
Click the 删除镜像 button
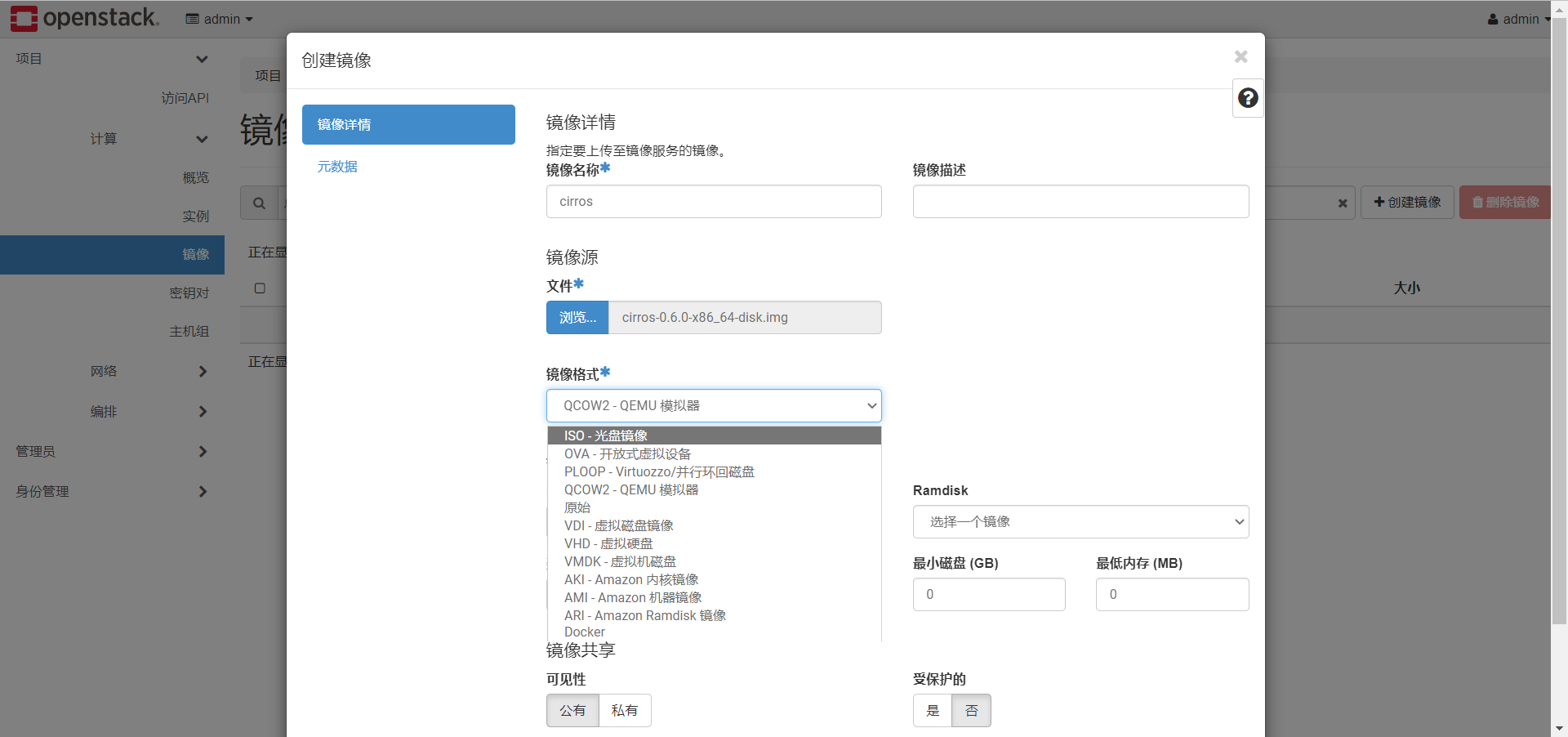[x=1505, y=202]
